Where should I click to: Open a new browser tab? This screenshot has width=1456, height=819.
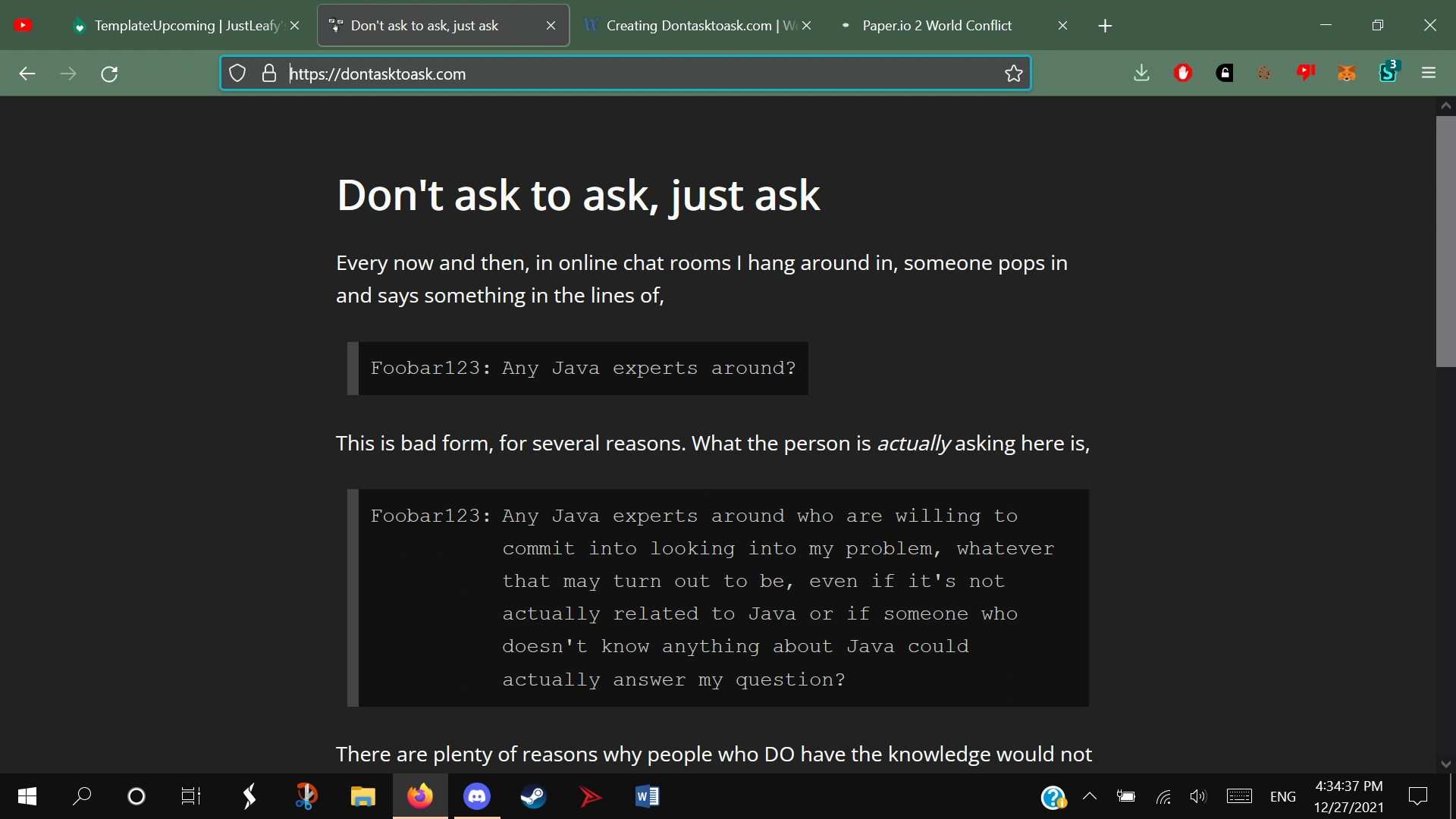(1105, 26)
